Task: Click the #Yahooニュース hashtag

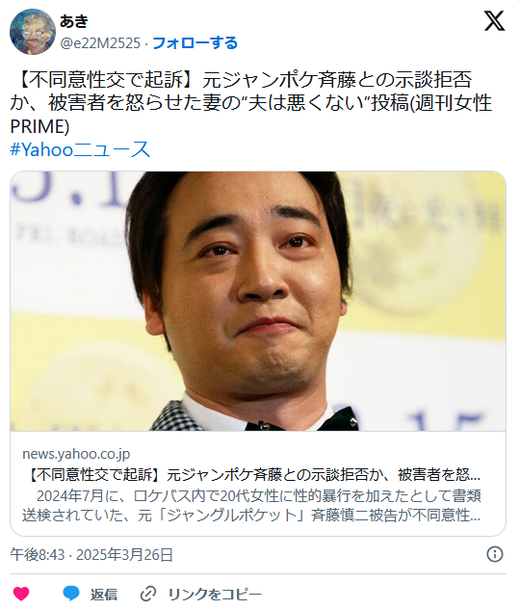Action: (80, 149)
